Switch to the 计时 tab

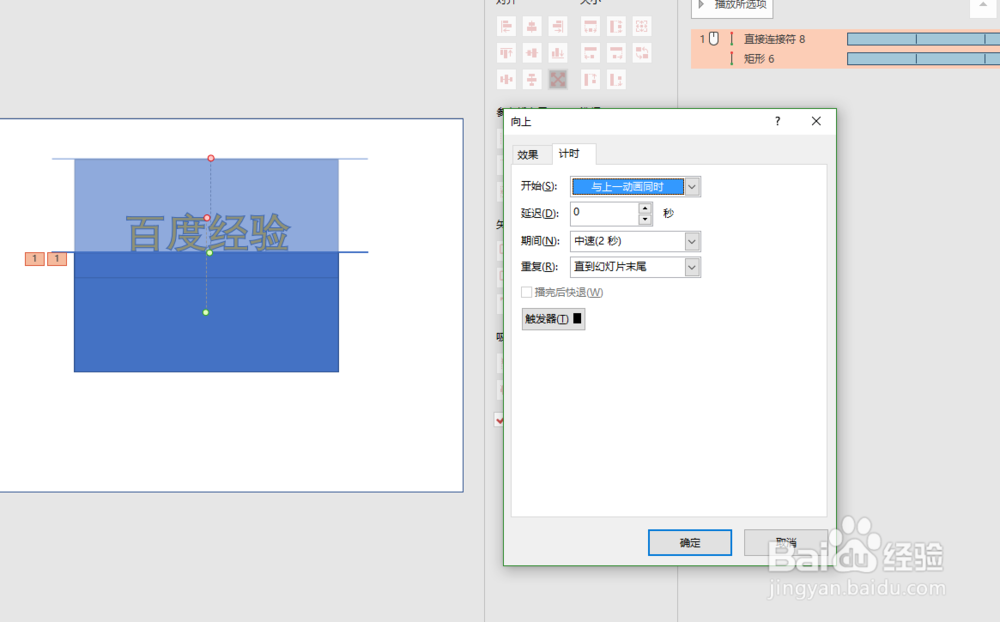569,154
